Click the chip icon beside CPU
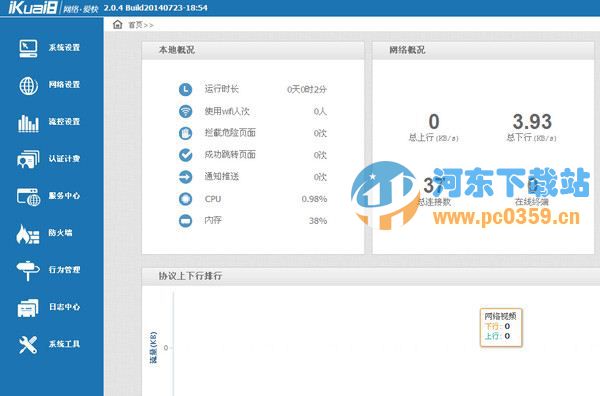This screenshot has height=396, width=600. click(186, 199)
